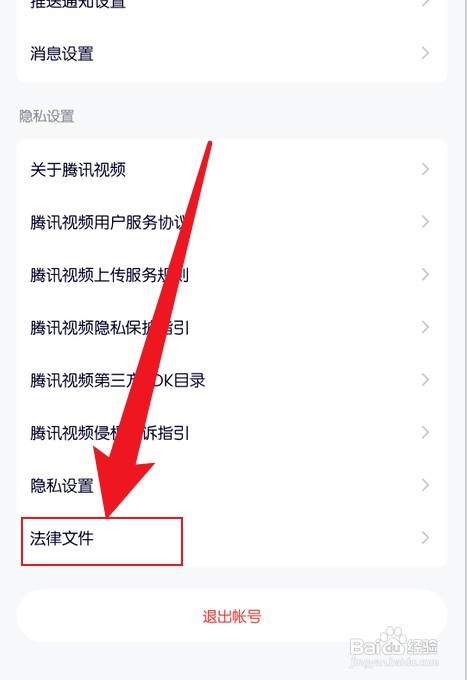This screenshot has width=467, height=680.
Task: Tap chevron beside 隐私保护指引 row
Action: [425, 327]
